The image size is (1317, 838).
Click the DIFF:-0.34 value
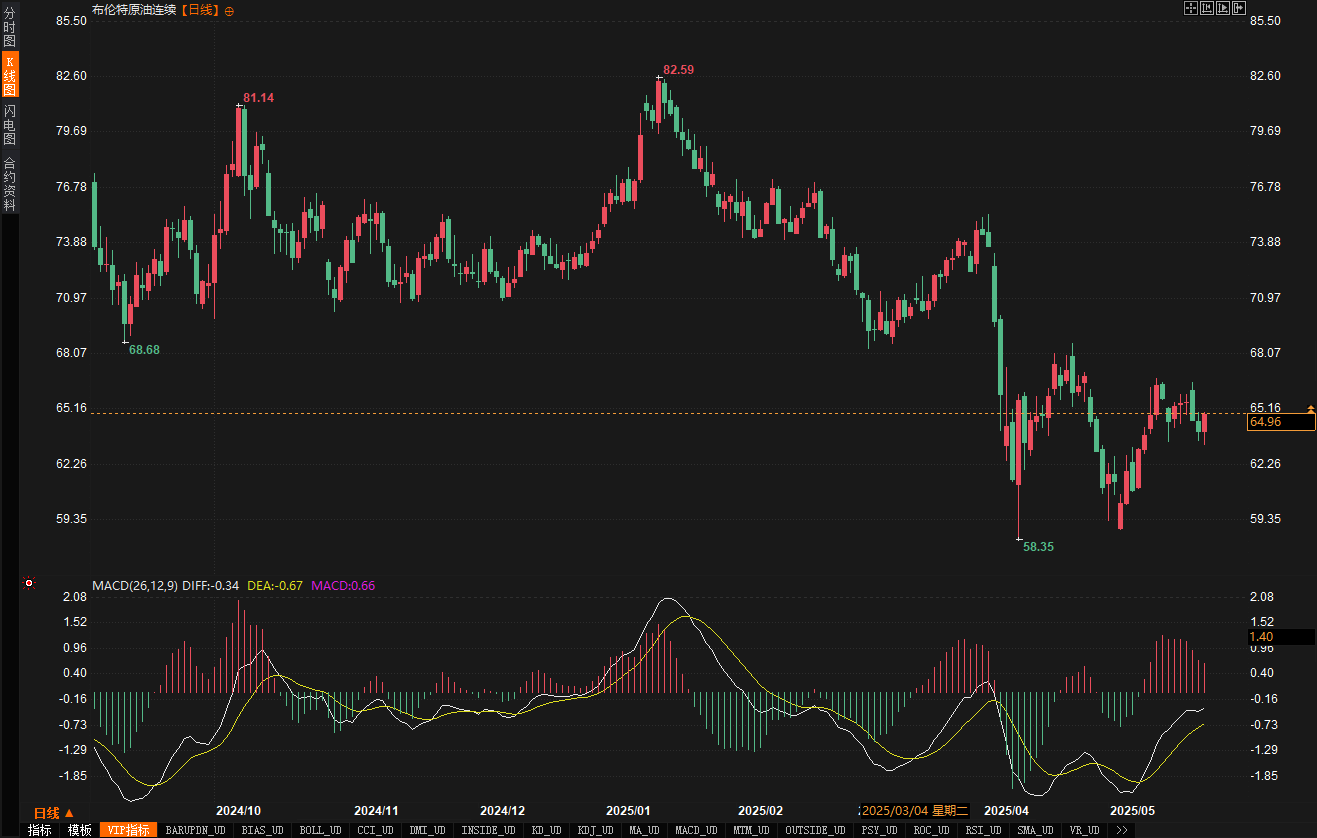click(x=211, y=585)
